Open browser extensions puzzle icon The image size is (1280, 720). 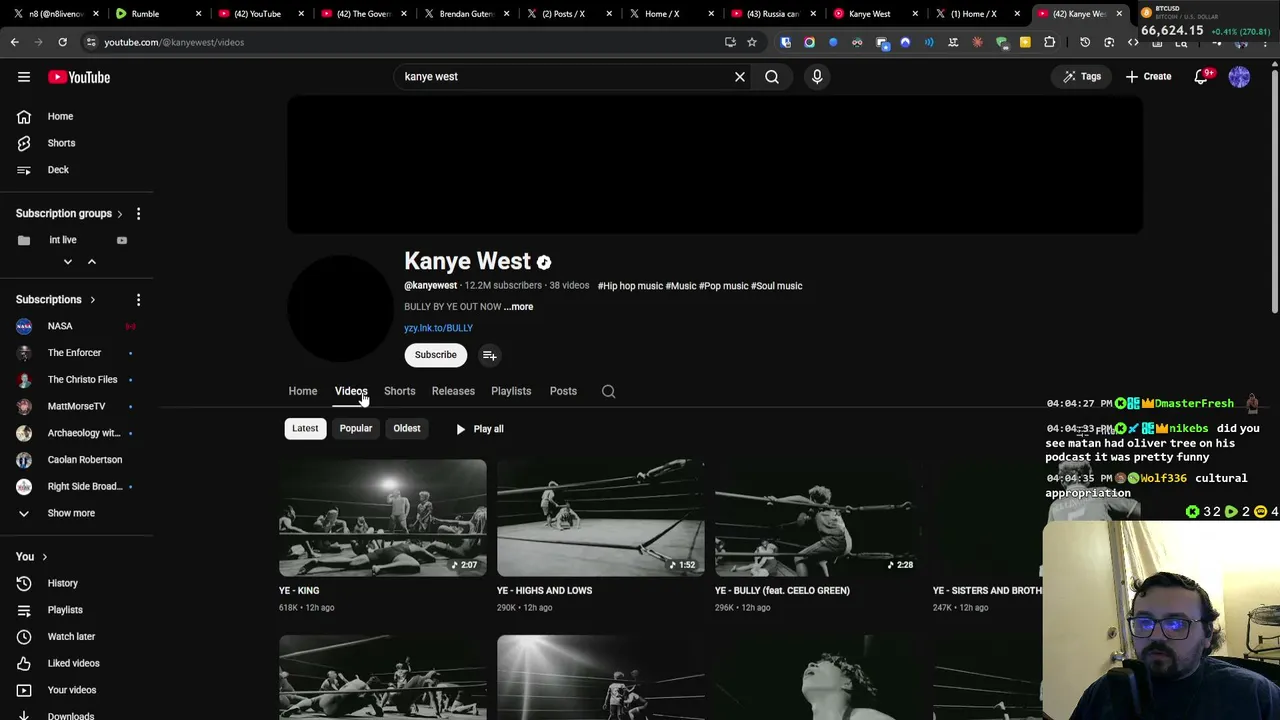[x=1049, y=42]
